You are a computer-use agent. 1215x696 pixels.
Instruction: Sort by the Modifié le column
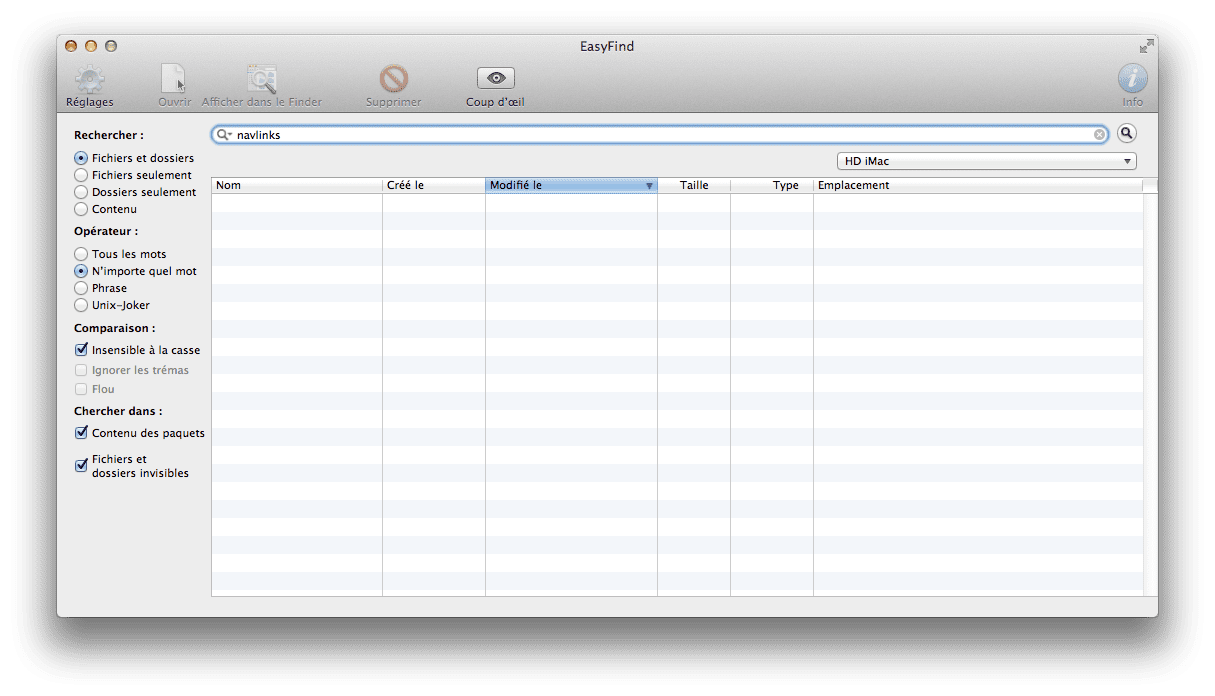(x=570, y=185)
